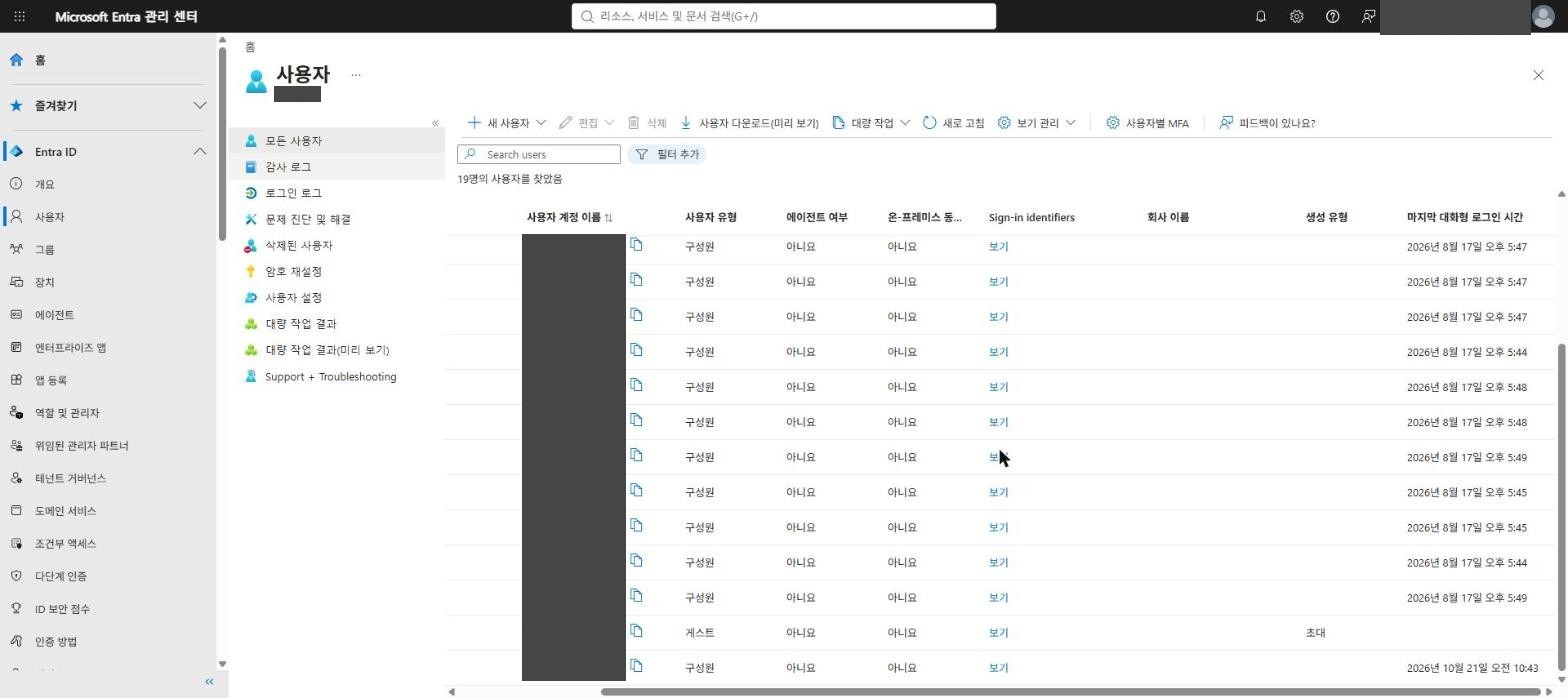Open the 대량 작업 dropdown
The image size is (1568, 698).
[870, 123]
